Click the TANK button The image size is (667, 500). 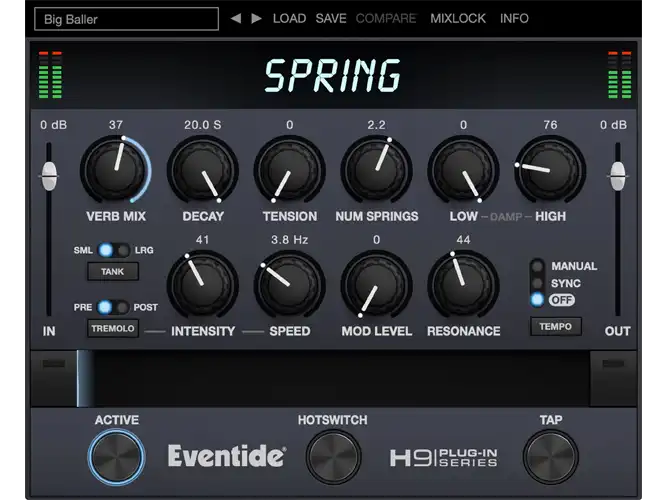tap(113, 271)
